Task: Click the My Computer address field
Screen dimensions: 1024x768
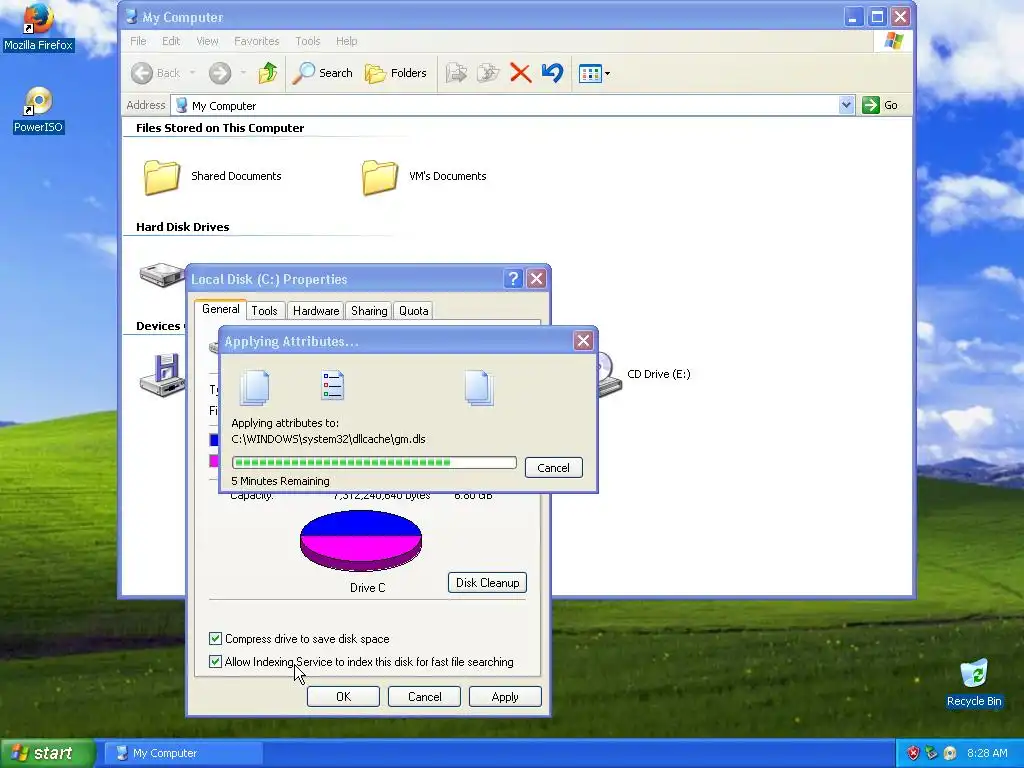Action: point(505,105)
